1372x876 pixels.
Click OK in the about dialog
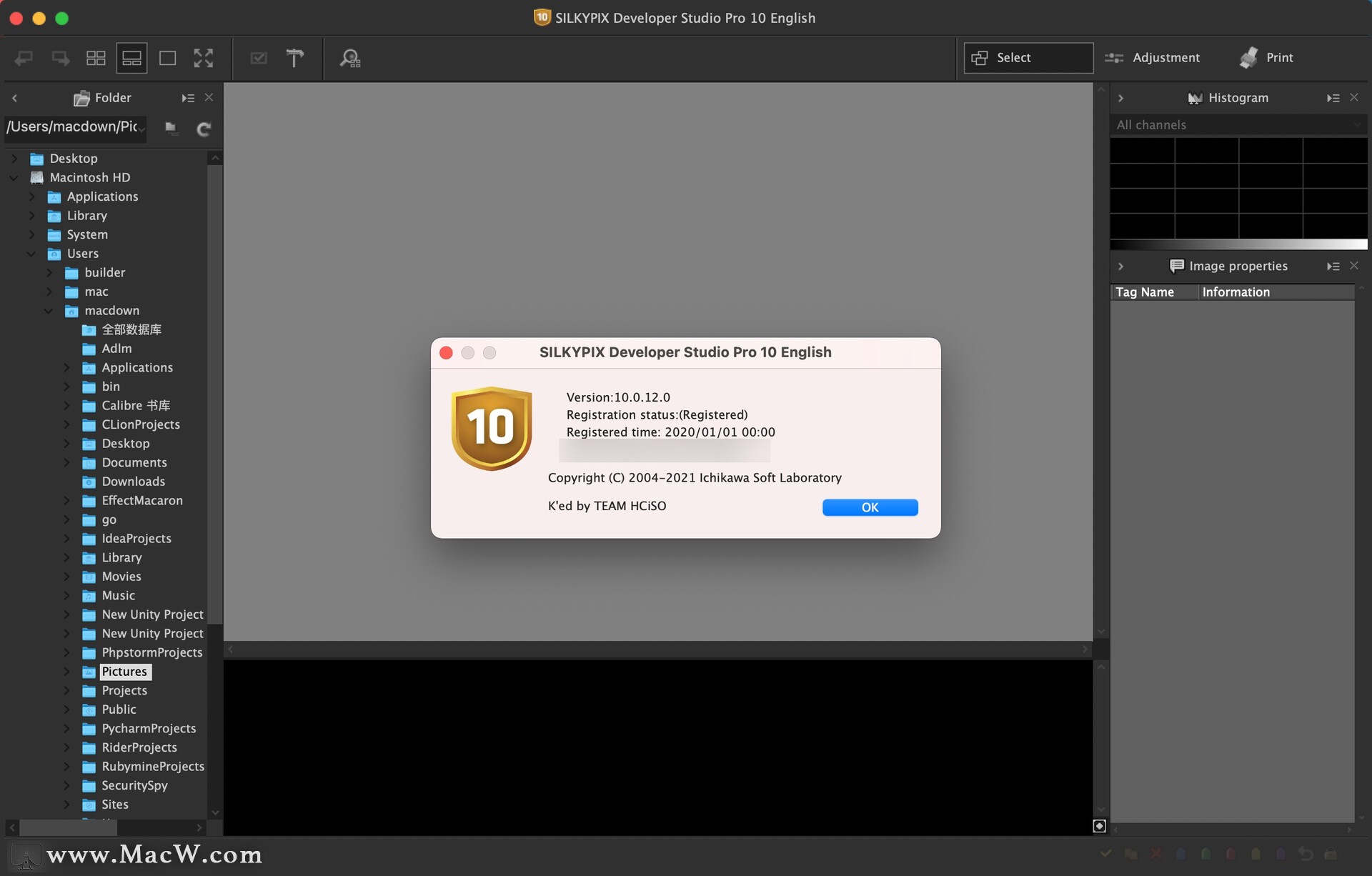870,507
